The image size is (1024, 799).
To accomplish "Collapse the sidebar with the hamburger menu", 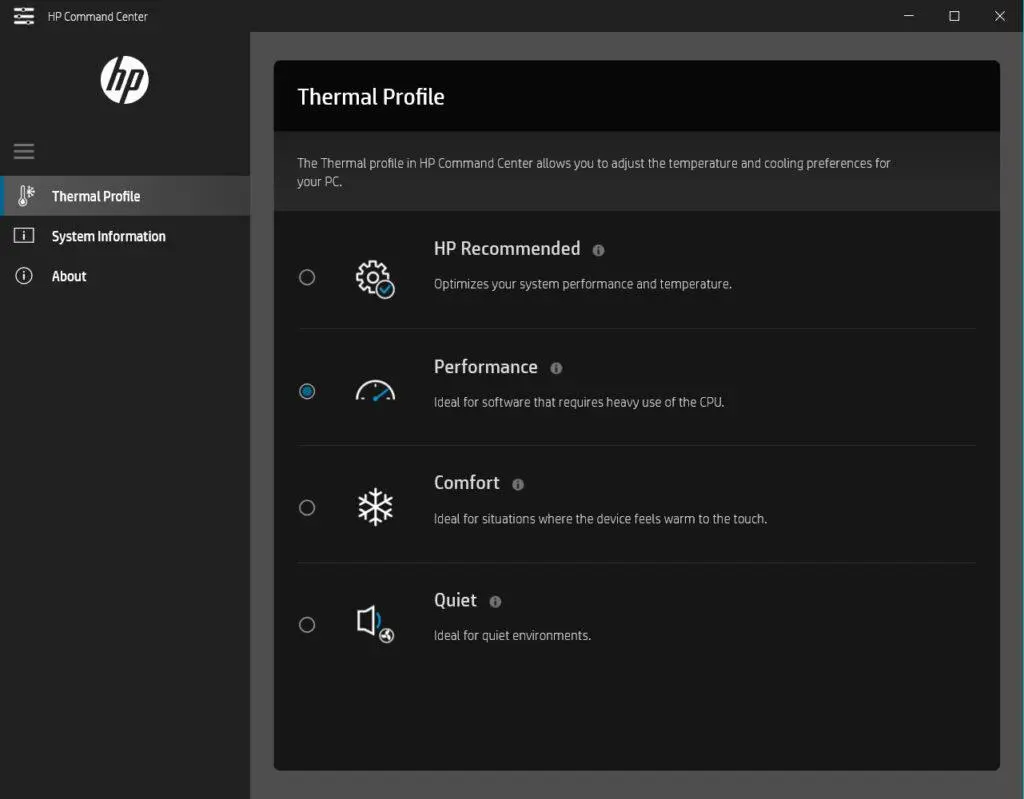I will pos(24,152).
